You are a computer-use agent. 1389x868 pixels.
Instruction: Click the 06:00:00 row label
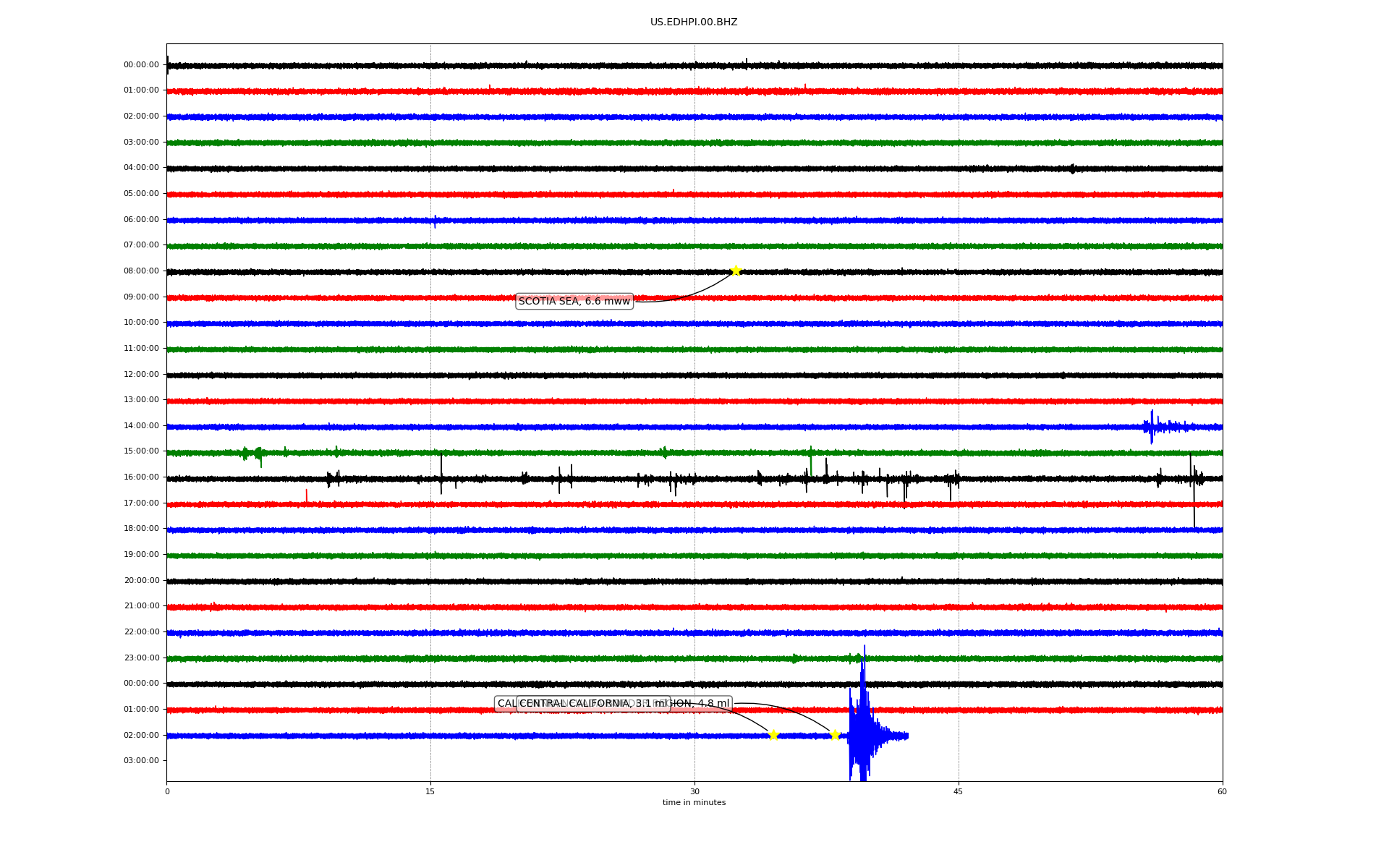tap(141, 220)
